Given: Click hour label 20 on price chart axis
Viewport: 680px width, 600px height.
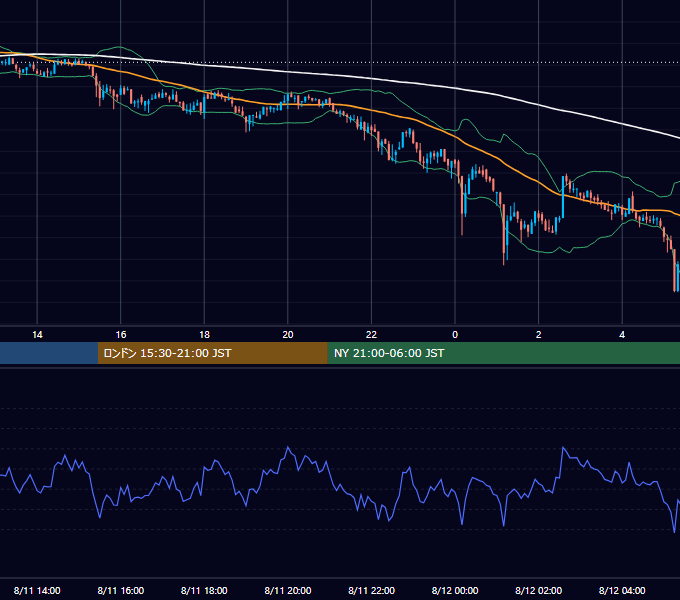Looking at the screenshot, I should [x=288, y=335].
